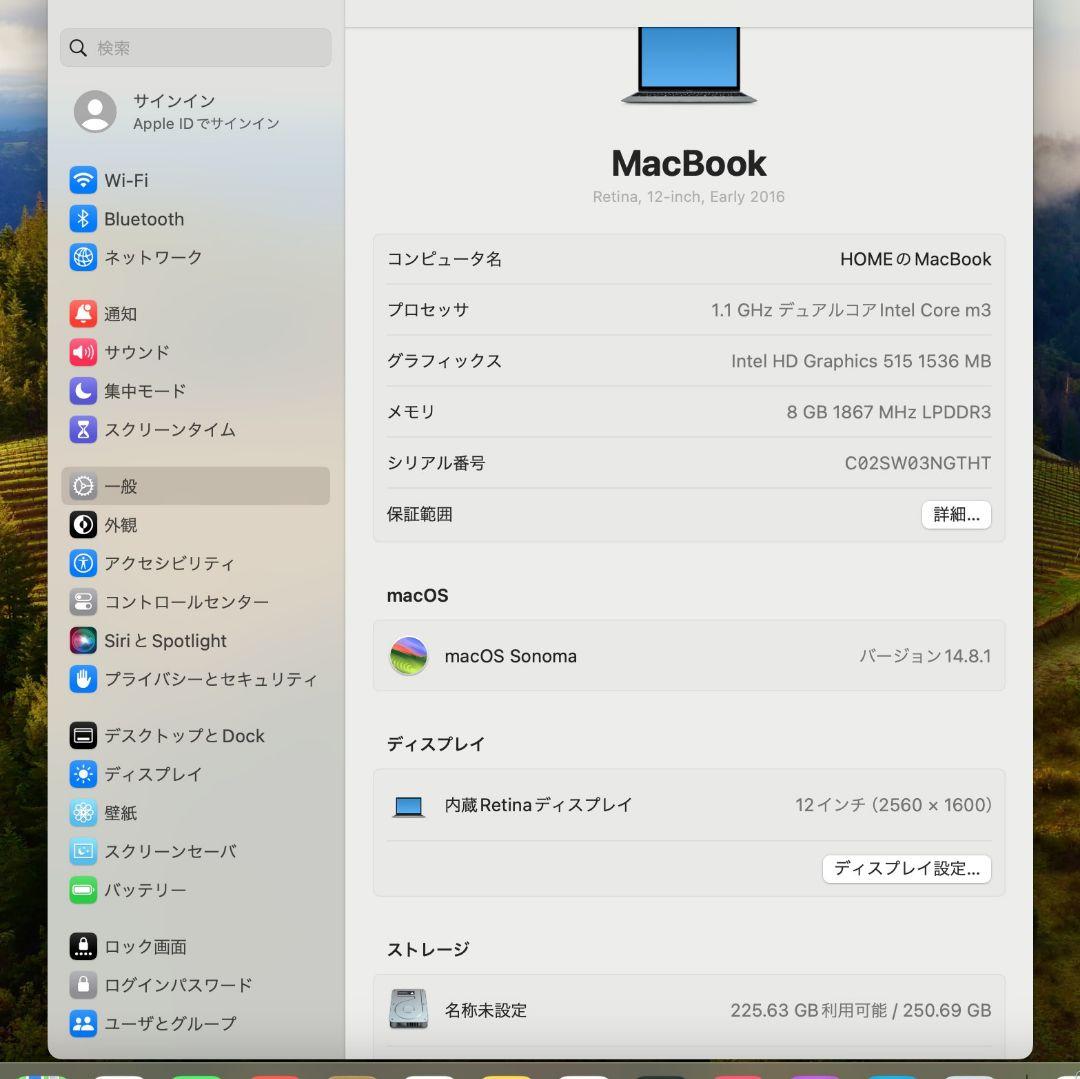Click the コンピュータ名 label
Image resolution: width=1080 pixels, height=1079 pixels.
(x=444, y=259)
